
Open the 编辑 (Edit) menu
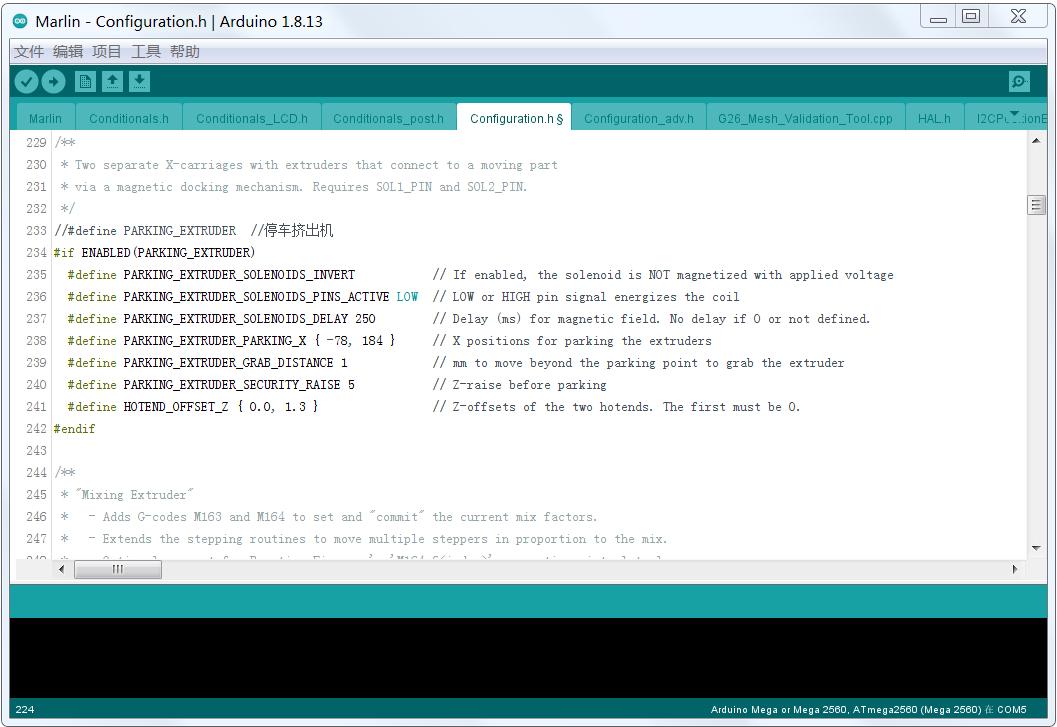[x=68, y=52]
